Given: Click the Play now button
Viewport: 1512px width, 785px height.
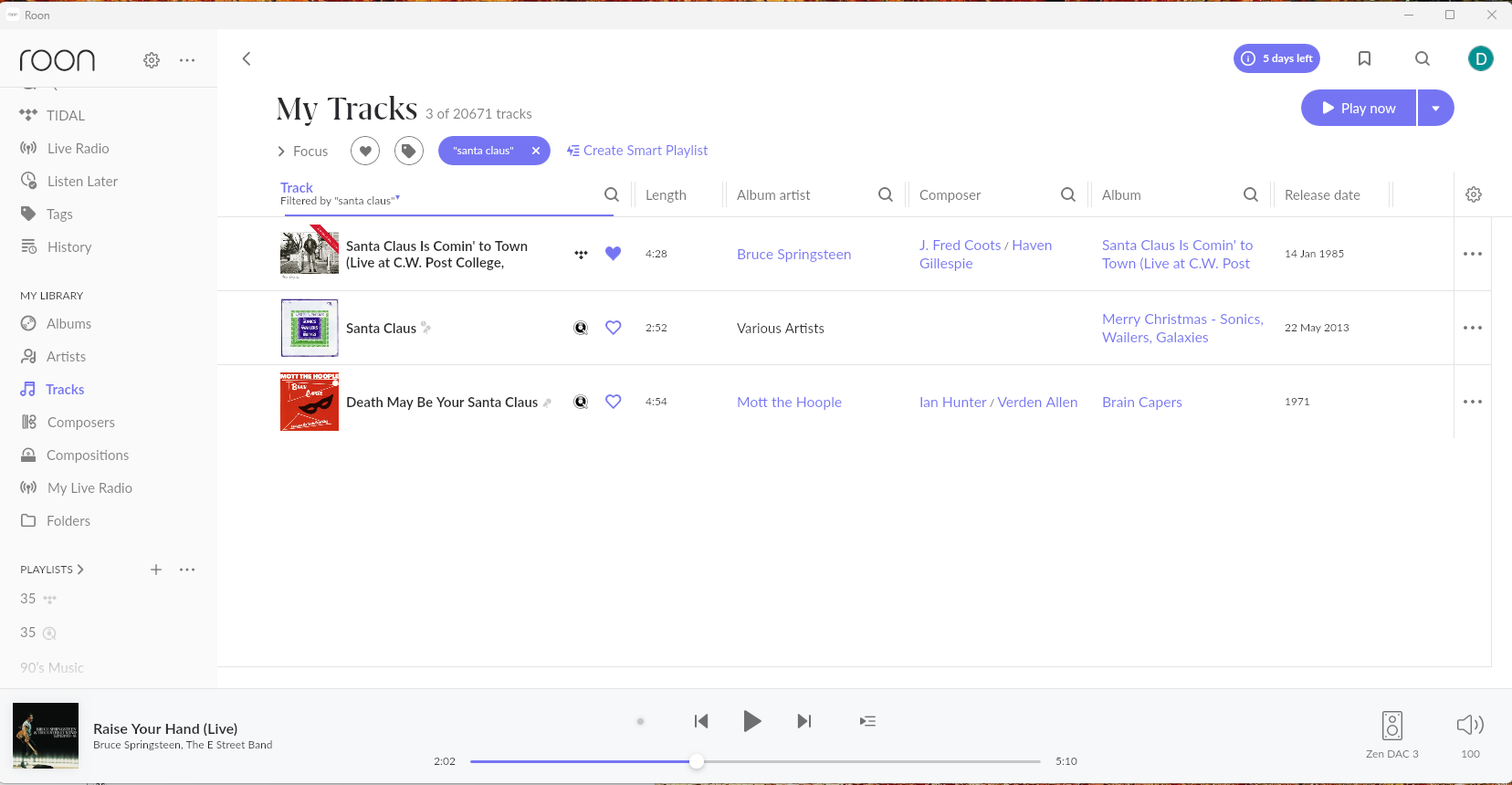Looking at the screenshot, I should coord(1359,108).
